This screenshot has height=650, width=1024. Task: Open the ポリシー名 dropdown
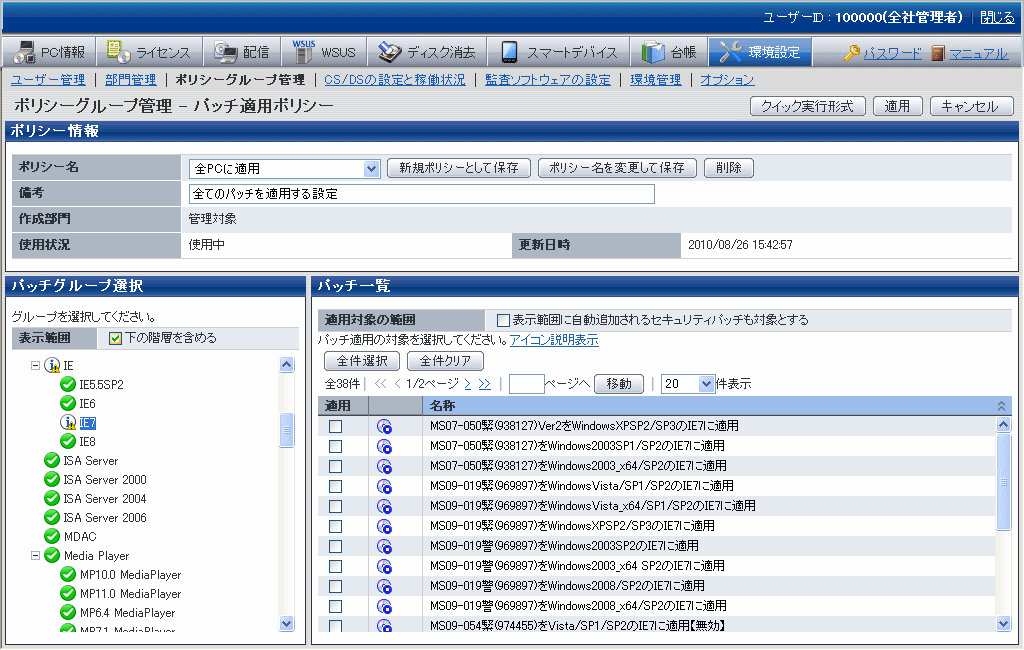point(371,169)
